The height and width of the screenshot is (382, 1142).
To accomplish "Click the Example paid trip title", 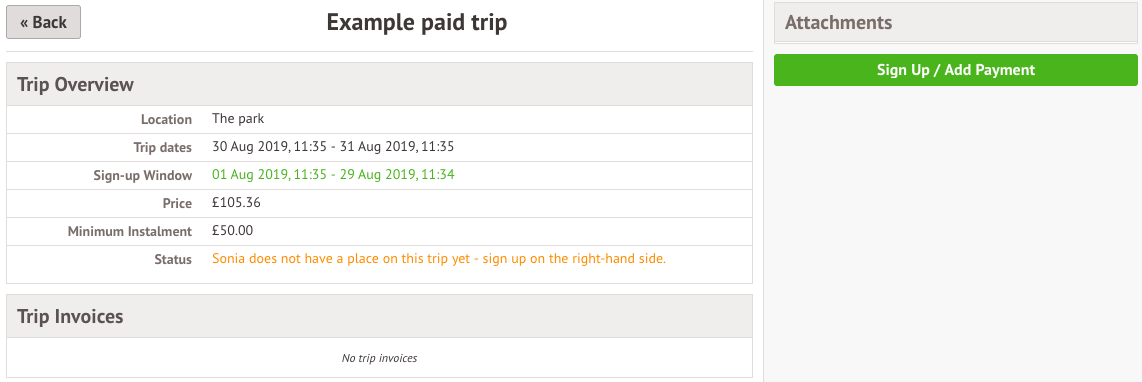I will pyautogui.click(x=417, y=23).
